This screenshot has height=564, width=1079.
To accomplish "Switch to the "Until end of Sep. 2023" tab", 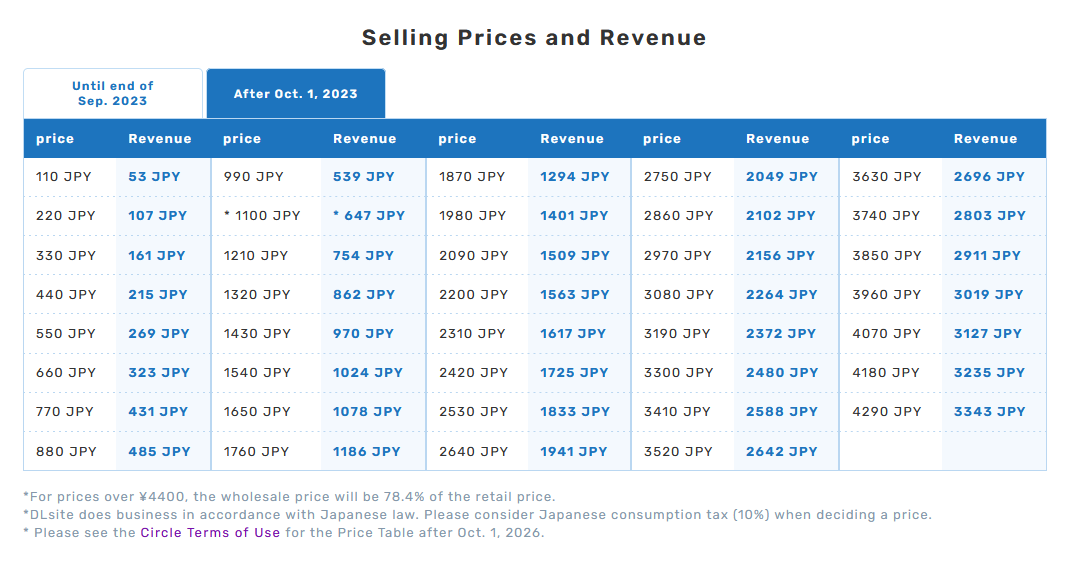I will (113, 94).
